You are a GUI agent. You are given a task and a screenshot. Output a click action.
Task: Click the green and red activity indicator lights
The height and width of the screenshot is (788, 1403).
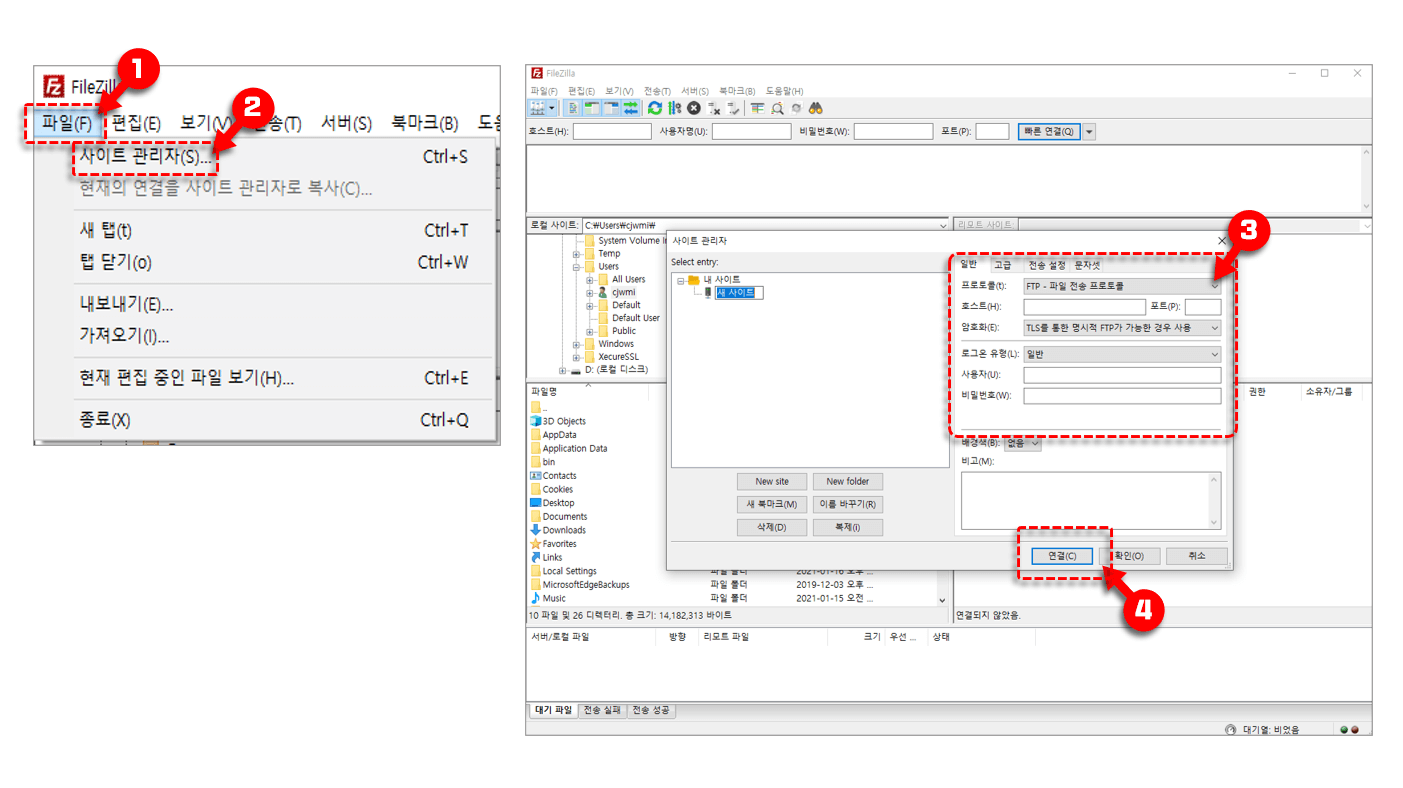point(1351,730)
